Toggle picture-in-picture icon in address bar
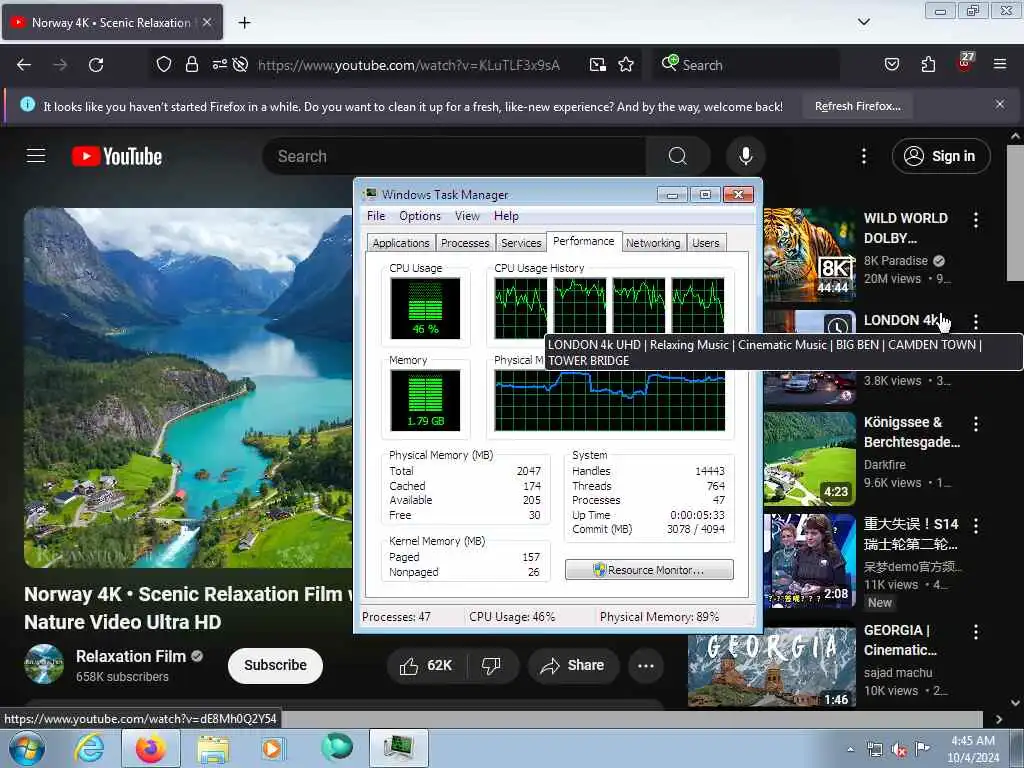This screenshot has width=1024, height=768. click(x=598, y=65)
